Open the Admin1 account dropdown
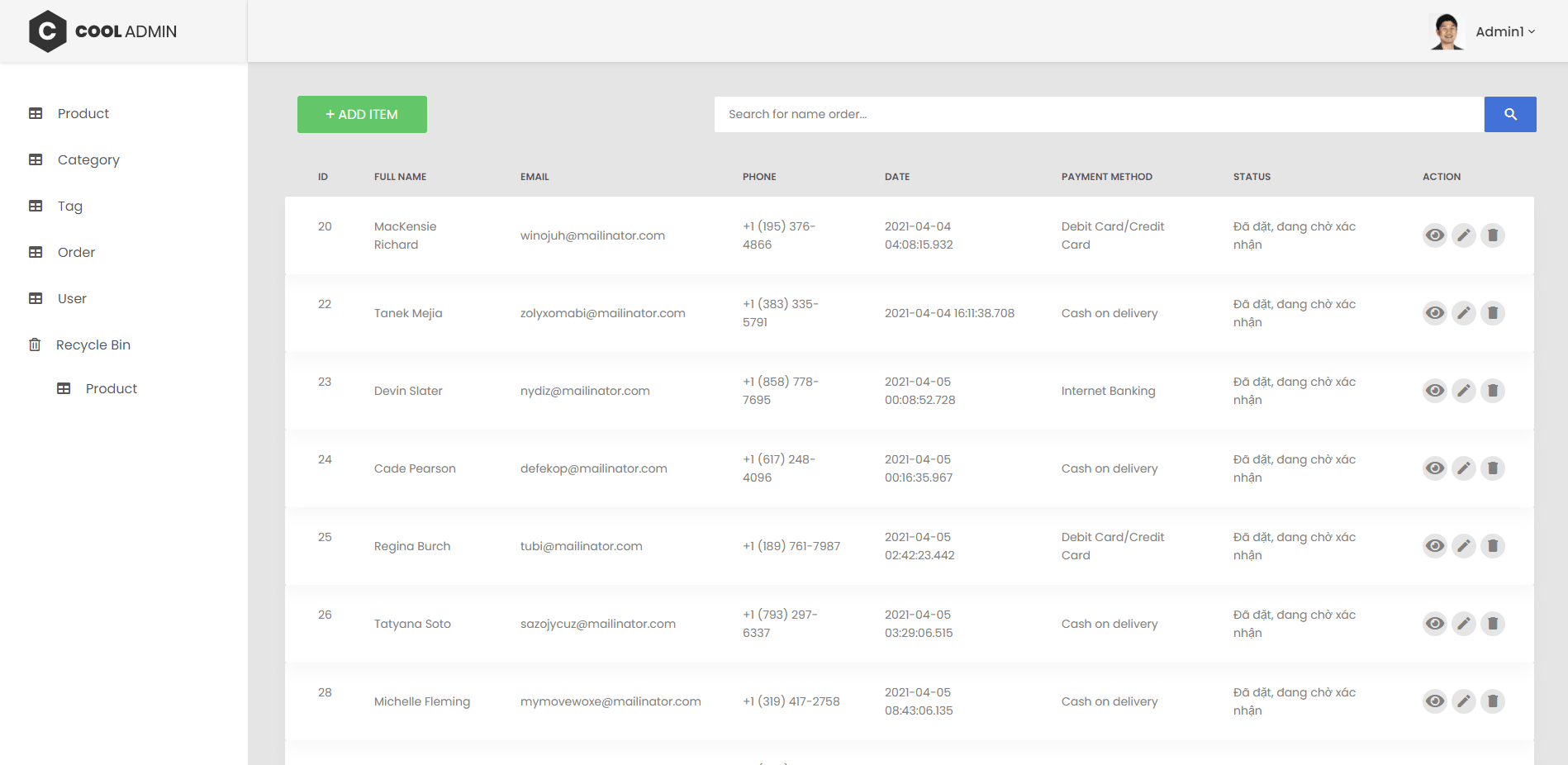 coord(1505,31)
